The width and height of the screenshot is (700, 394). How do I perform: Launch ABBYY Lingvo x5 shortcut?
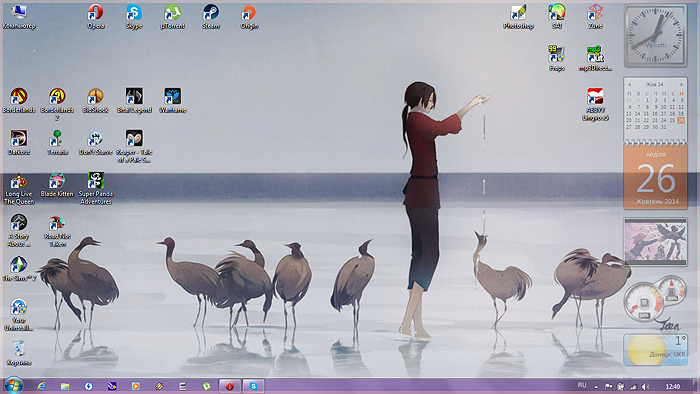click(595, 104)
